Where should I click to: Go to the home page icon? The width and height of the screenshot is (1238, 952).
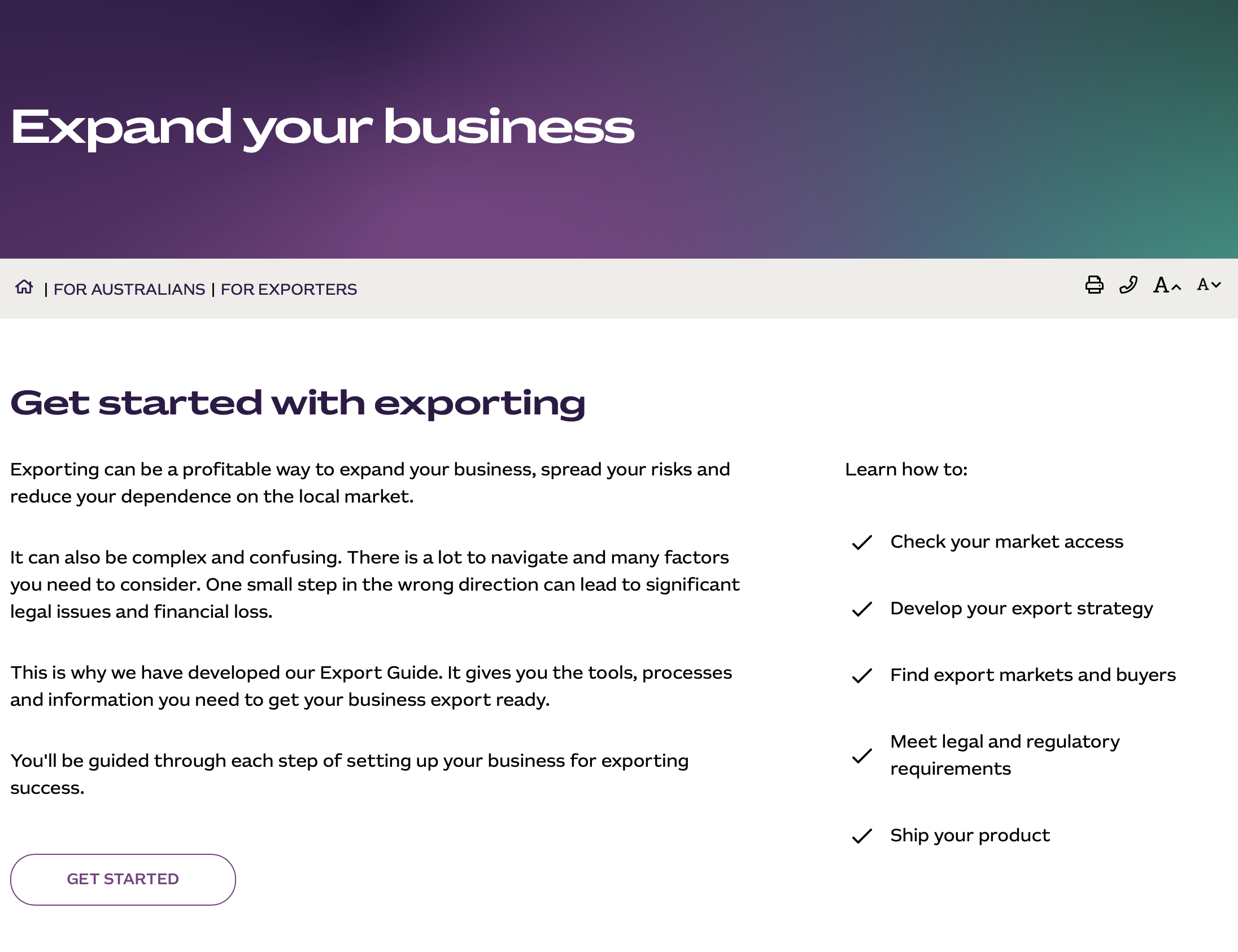pyautogui.click(x=24, y=287)
